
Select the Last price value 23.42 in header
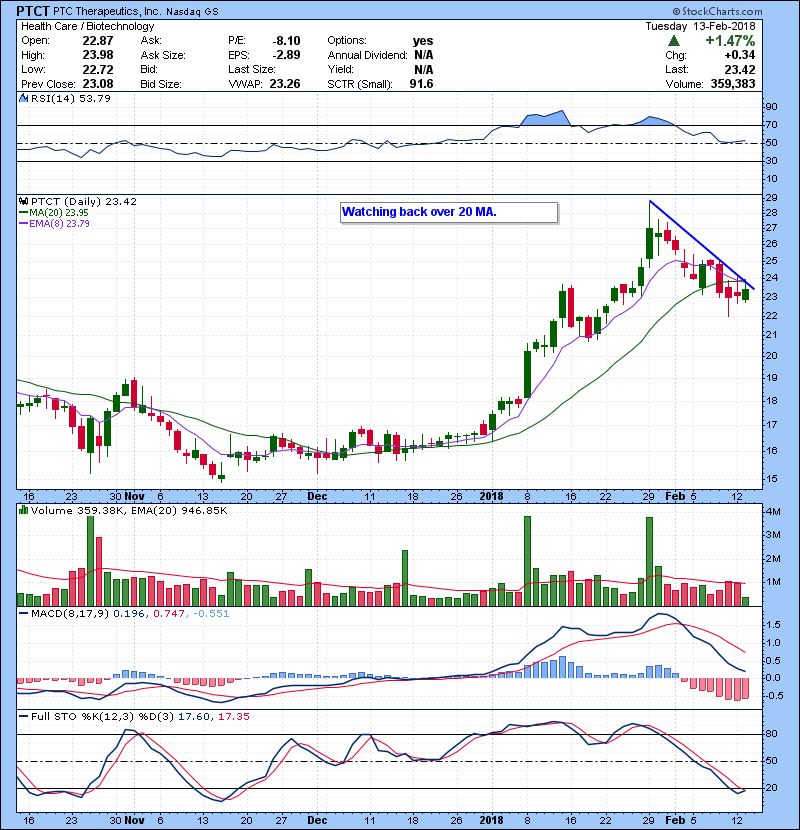click(740, 69)
